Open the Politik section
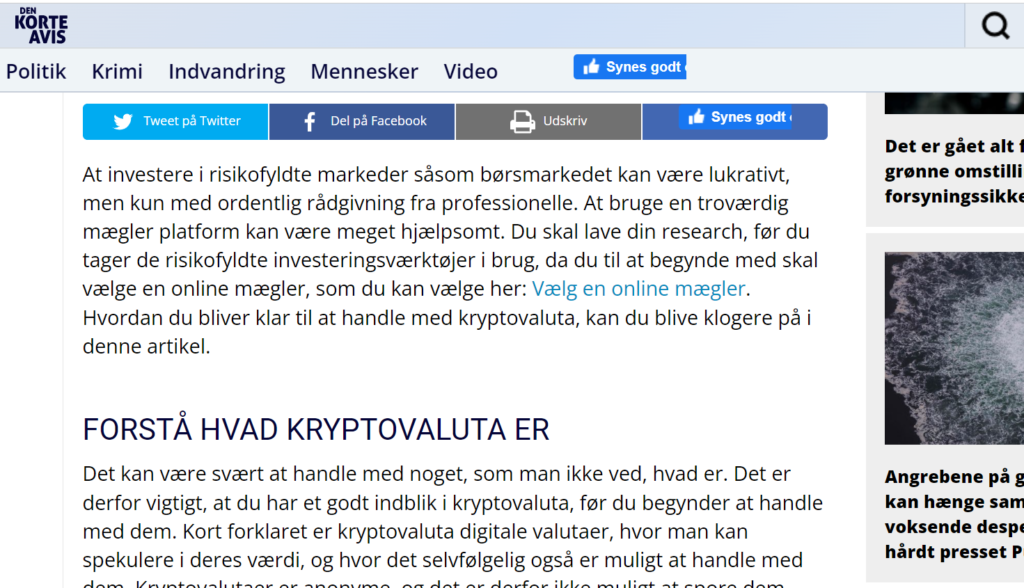1024x588 pixels. [x=36, y=71]
